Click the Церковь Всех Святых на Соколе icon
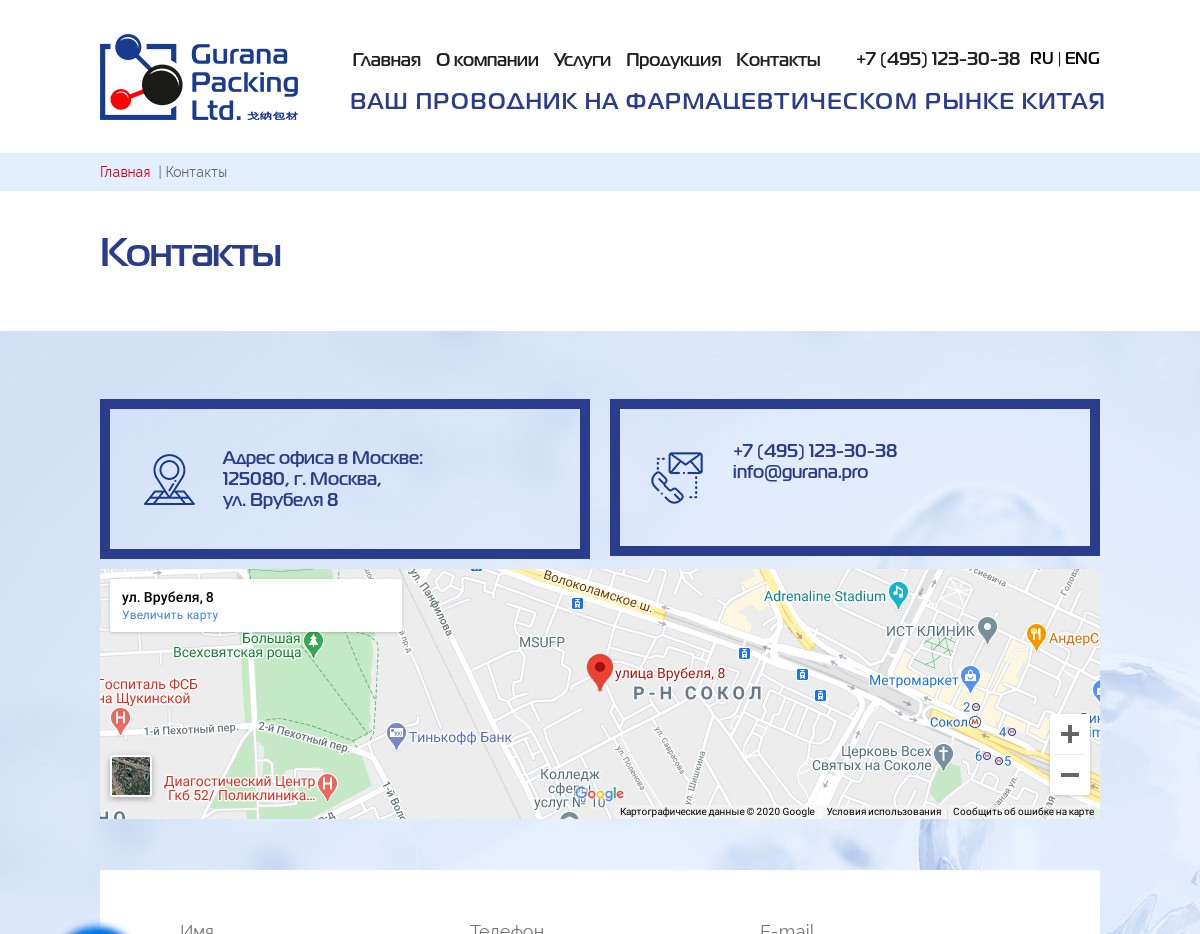1200x934 pixels. (943, 755)
